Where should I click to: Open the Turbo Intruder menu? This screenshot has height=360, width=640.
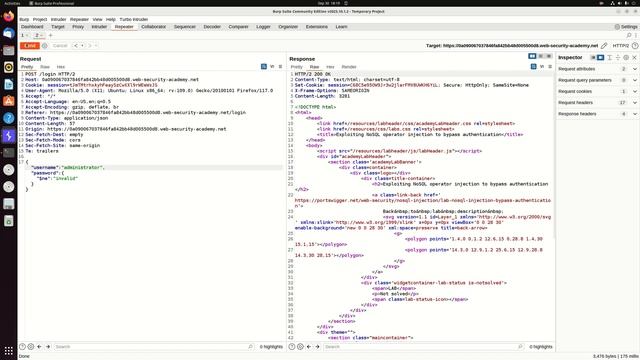pyautogui.click(x=134, y=19)
